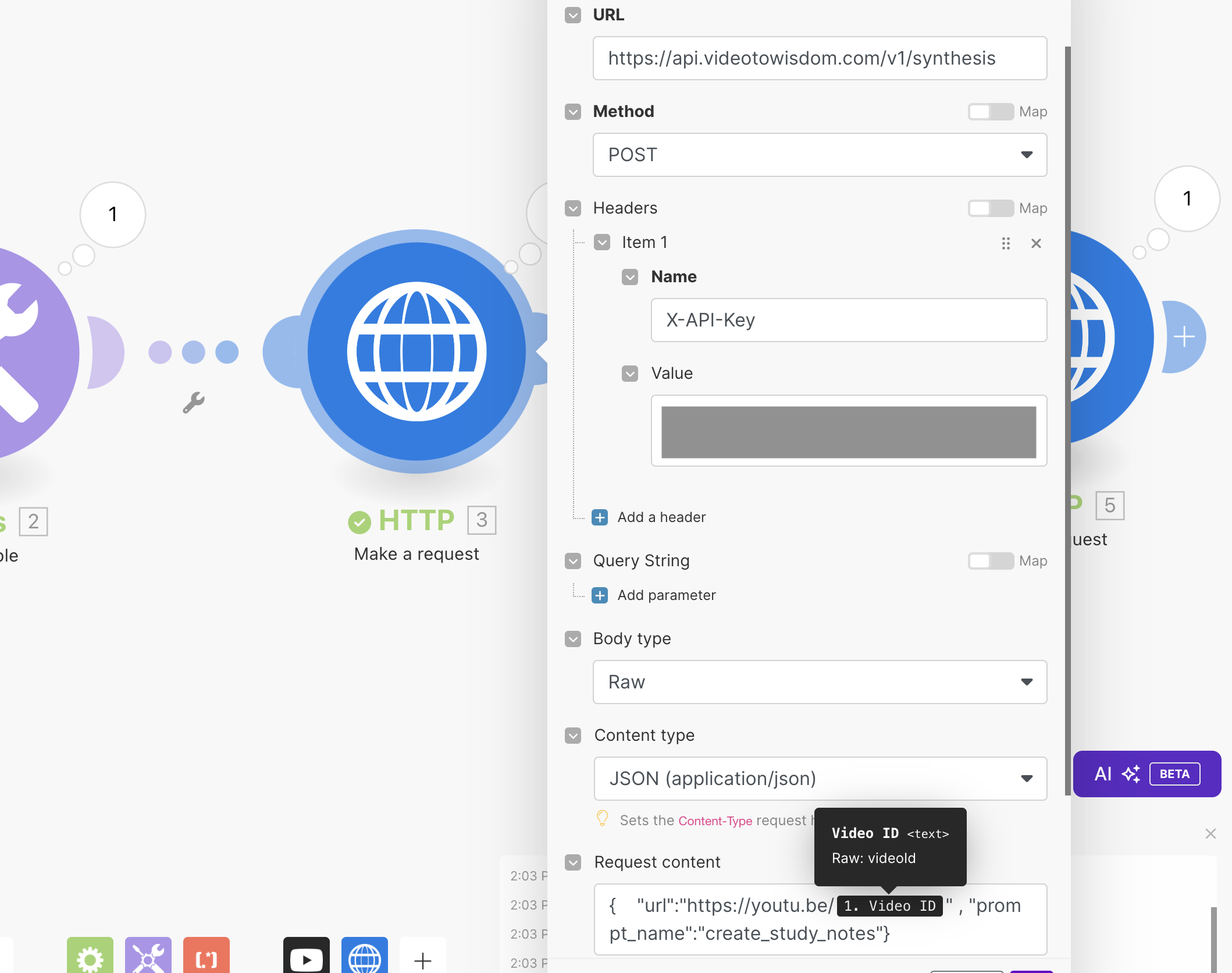
Task: Click the wrench filter icon between modules
Action: [193, 402]
